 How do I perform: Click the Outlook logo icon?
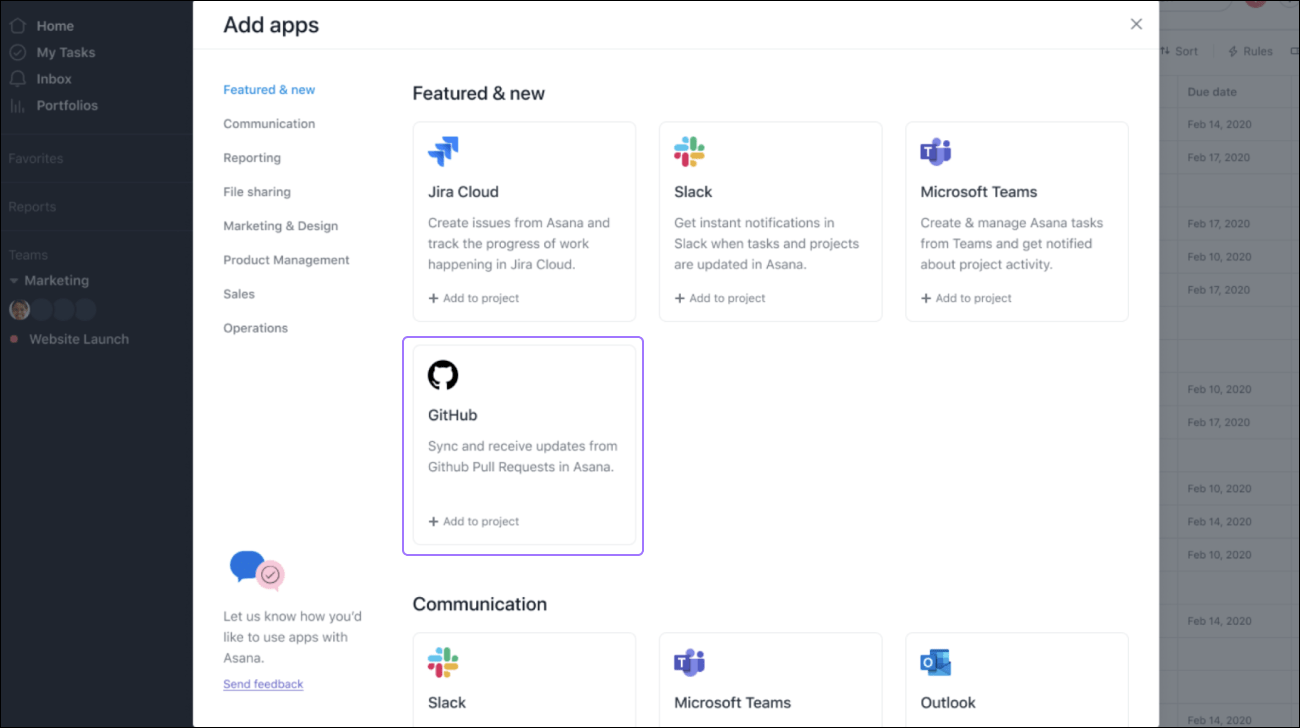point(935,662)
